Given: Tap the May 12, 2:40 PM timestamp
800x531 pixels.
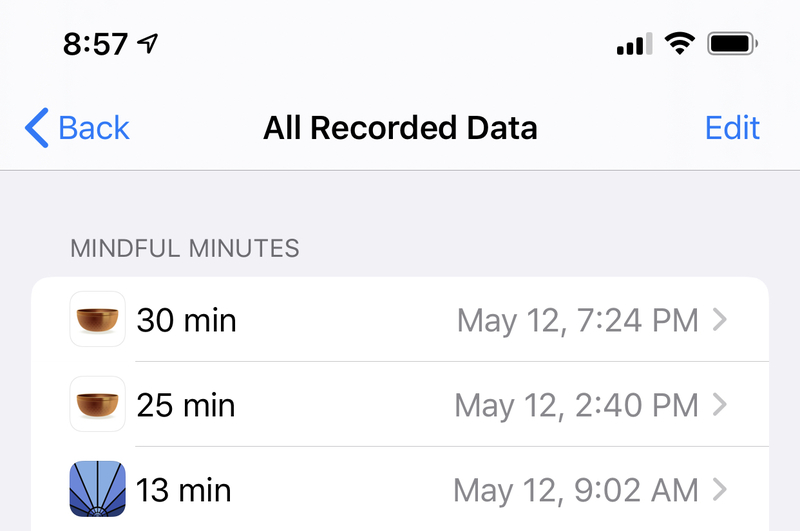Looking at the screenshot, I should pos(577,406).
